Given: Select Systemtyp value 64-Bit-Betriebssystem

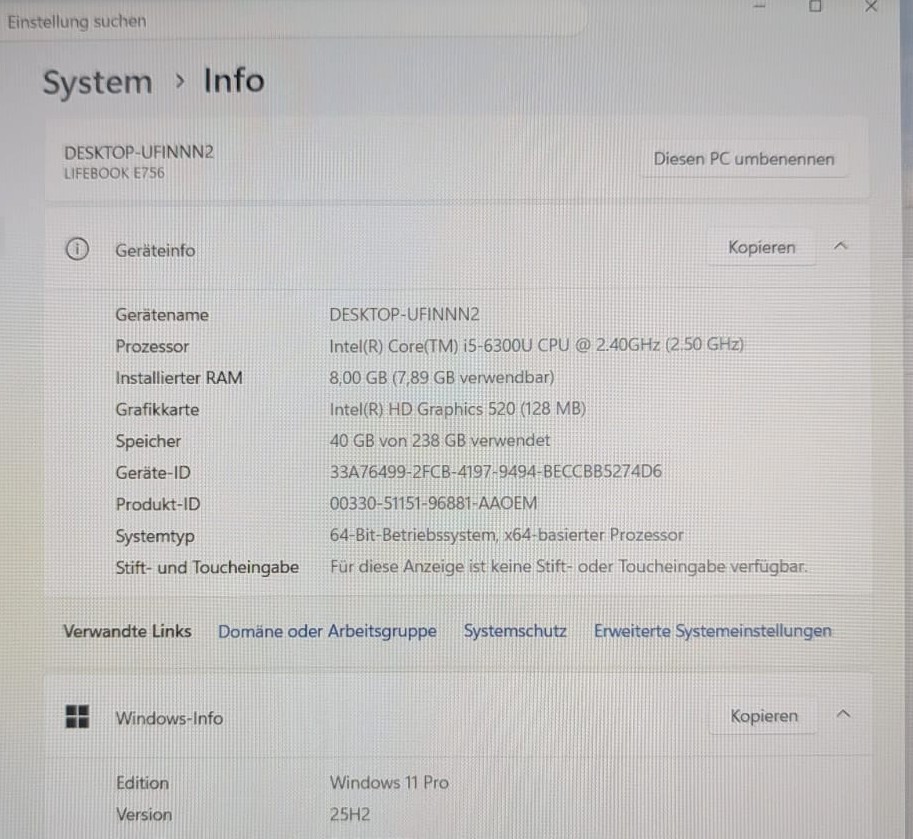Looking at the screenshot, I should click(x=413, y=535).
